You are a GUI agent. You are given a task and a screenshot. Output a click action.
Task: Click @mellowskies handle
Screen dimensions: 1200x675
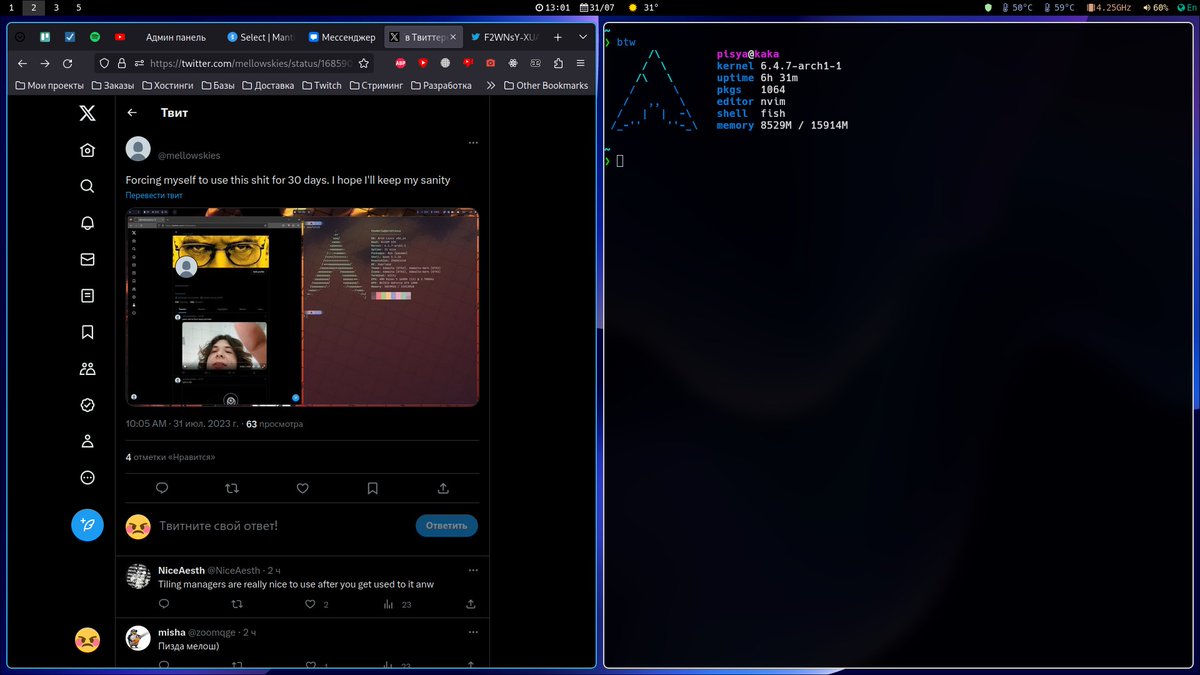pos(189,155)
